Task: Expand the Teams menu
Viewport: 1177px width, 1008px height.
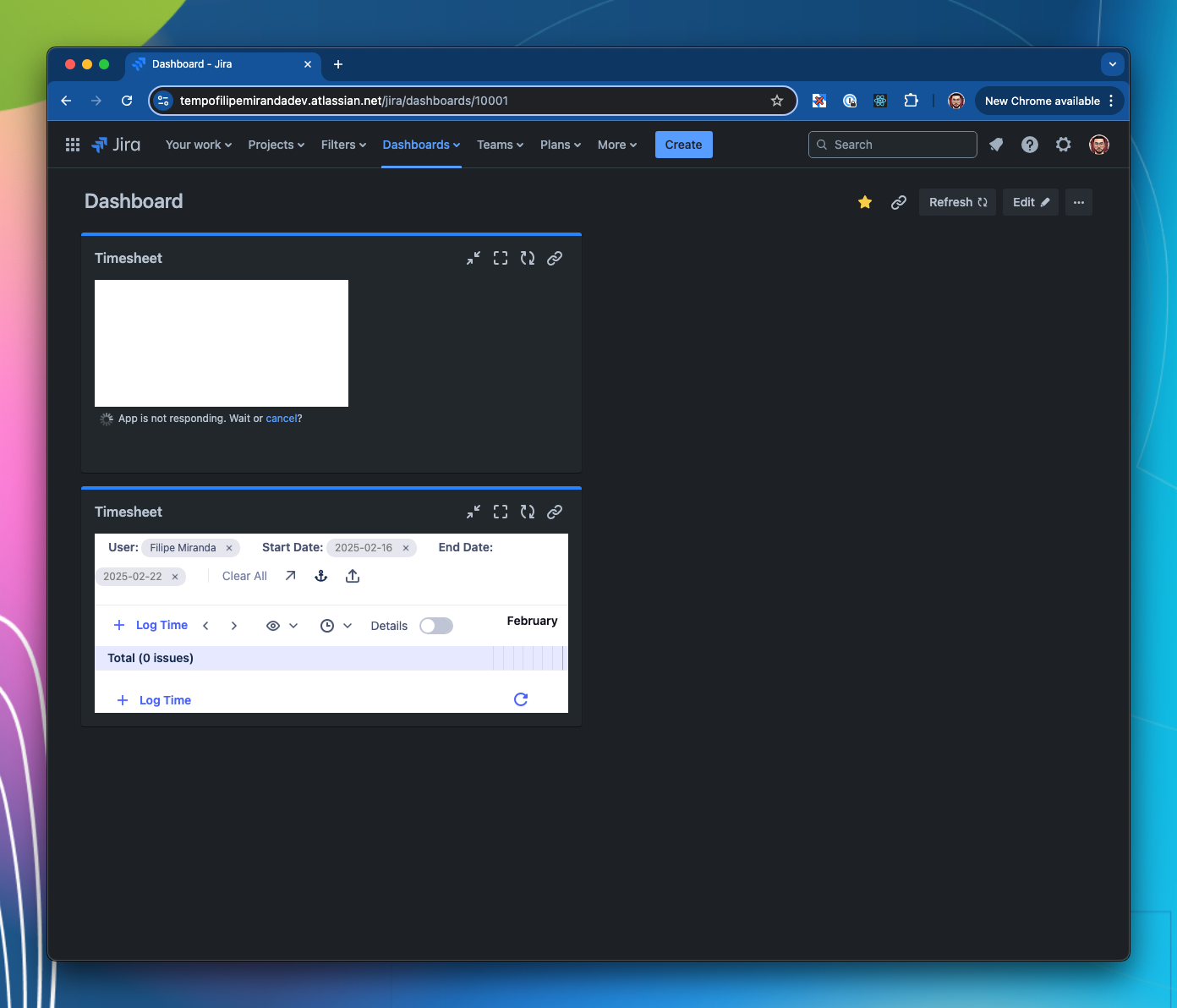Action: [501, 145]
